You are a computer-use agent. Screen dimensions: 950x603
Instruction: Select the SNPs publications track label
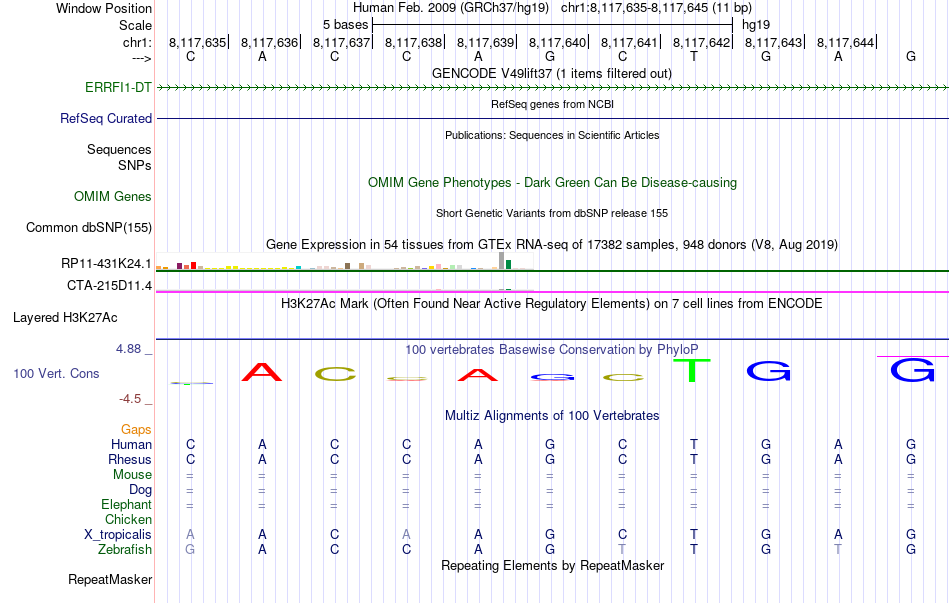point(135,165)
